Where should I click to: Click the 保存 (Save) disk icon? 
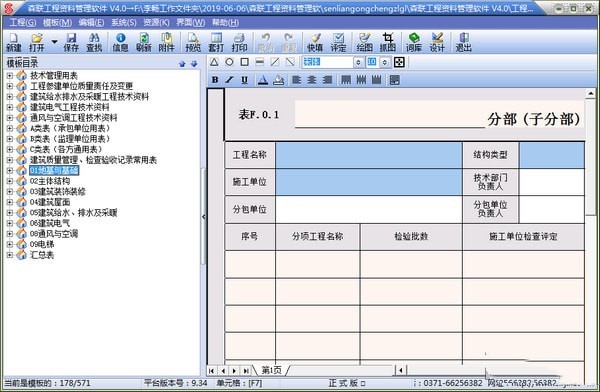71,42
